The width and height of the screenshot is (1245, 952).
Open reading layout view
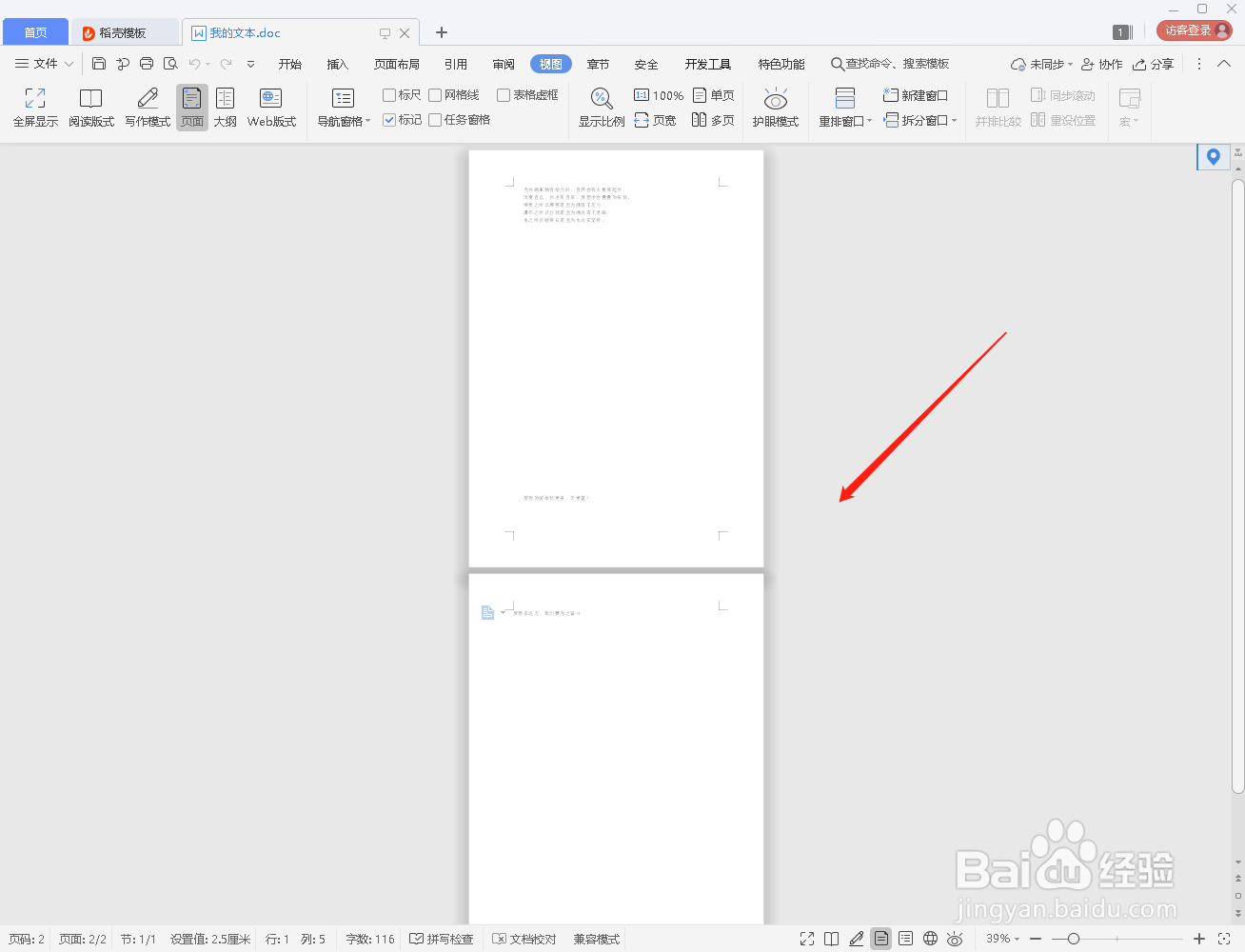(x=91, y=108)
